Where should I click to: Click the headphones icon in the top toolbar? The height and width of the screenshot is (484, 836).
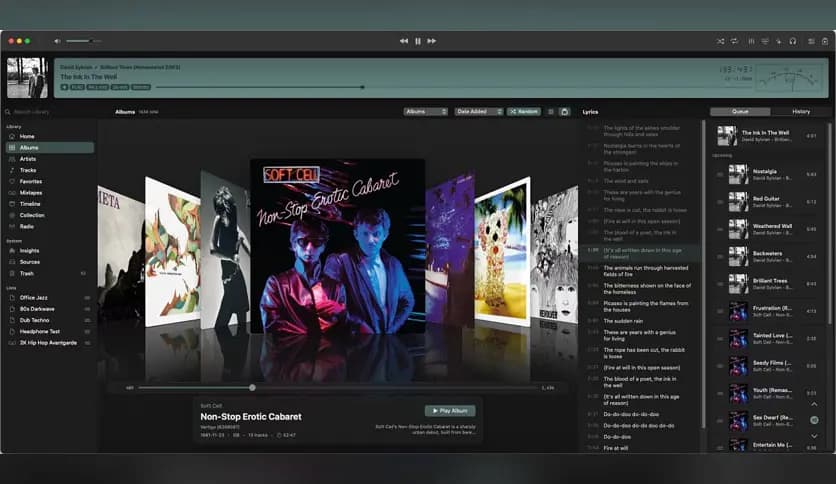793,41
